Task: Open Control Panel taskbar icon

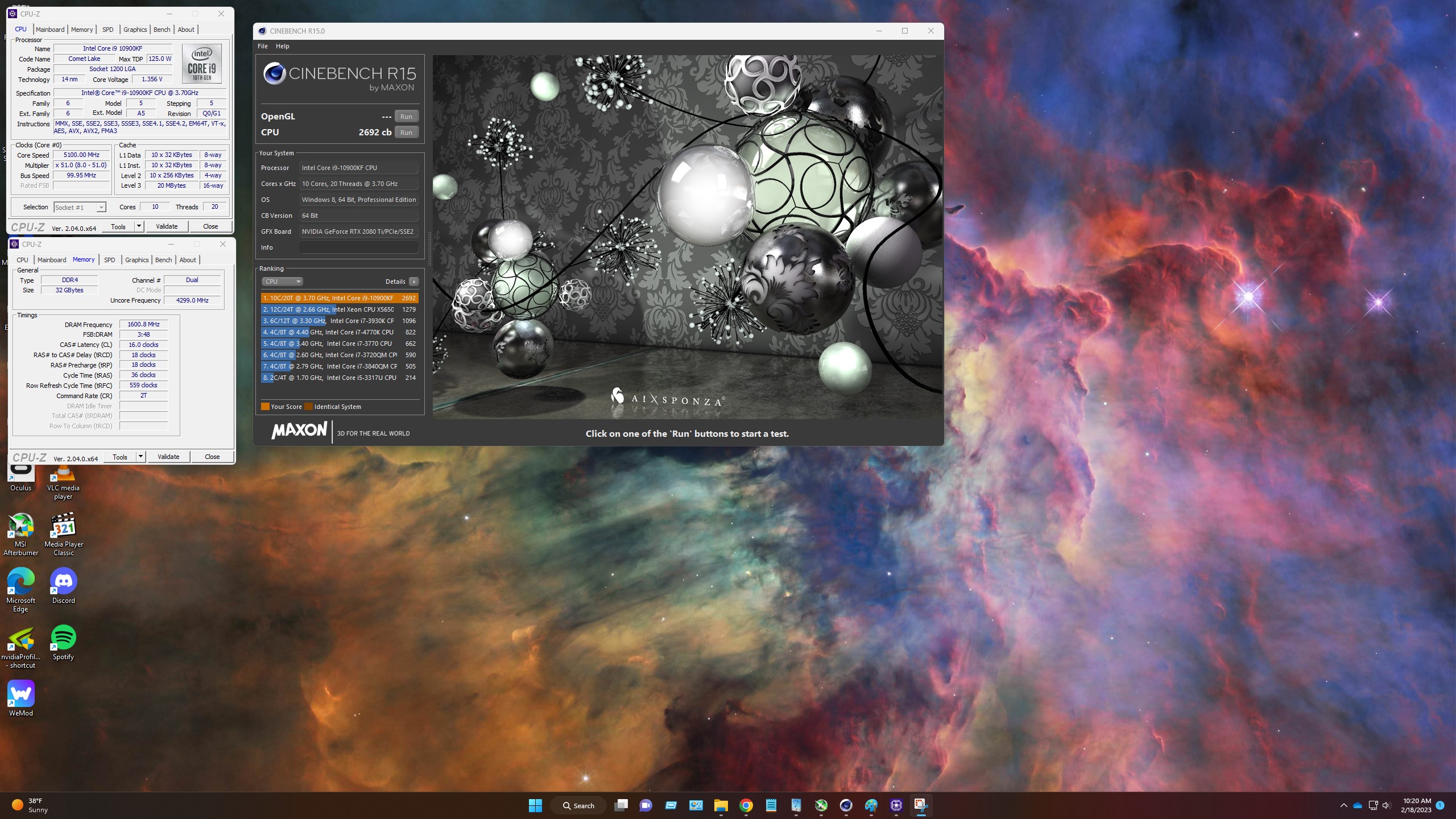Action: click(696, 805)
